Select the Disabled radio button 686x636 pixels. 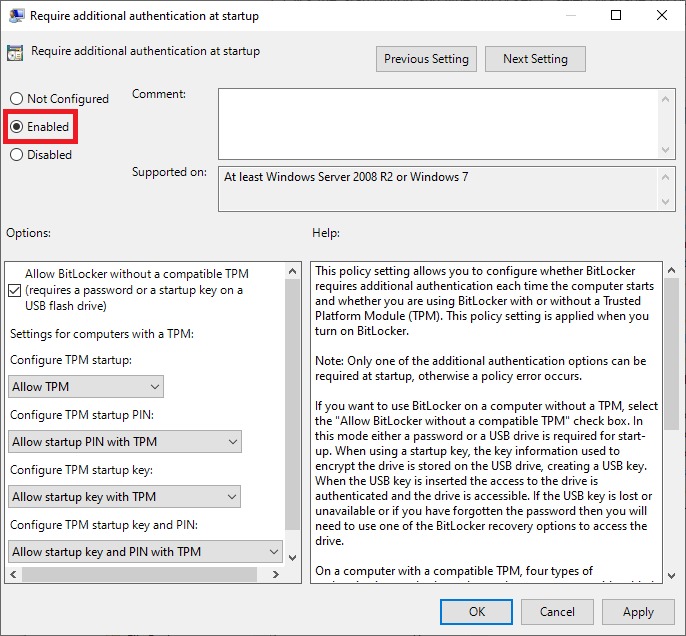(x=16, y=155)
